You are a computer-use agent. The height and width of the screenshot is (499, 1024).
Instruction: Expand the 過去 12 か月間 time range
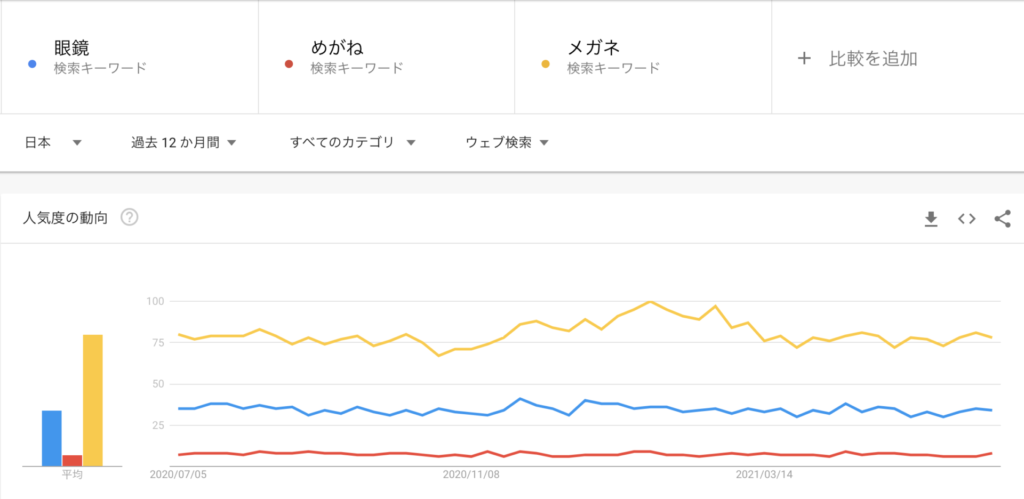click(x=183, y=143)
